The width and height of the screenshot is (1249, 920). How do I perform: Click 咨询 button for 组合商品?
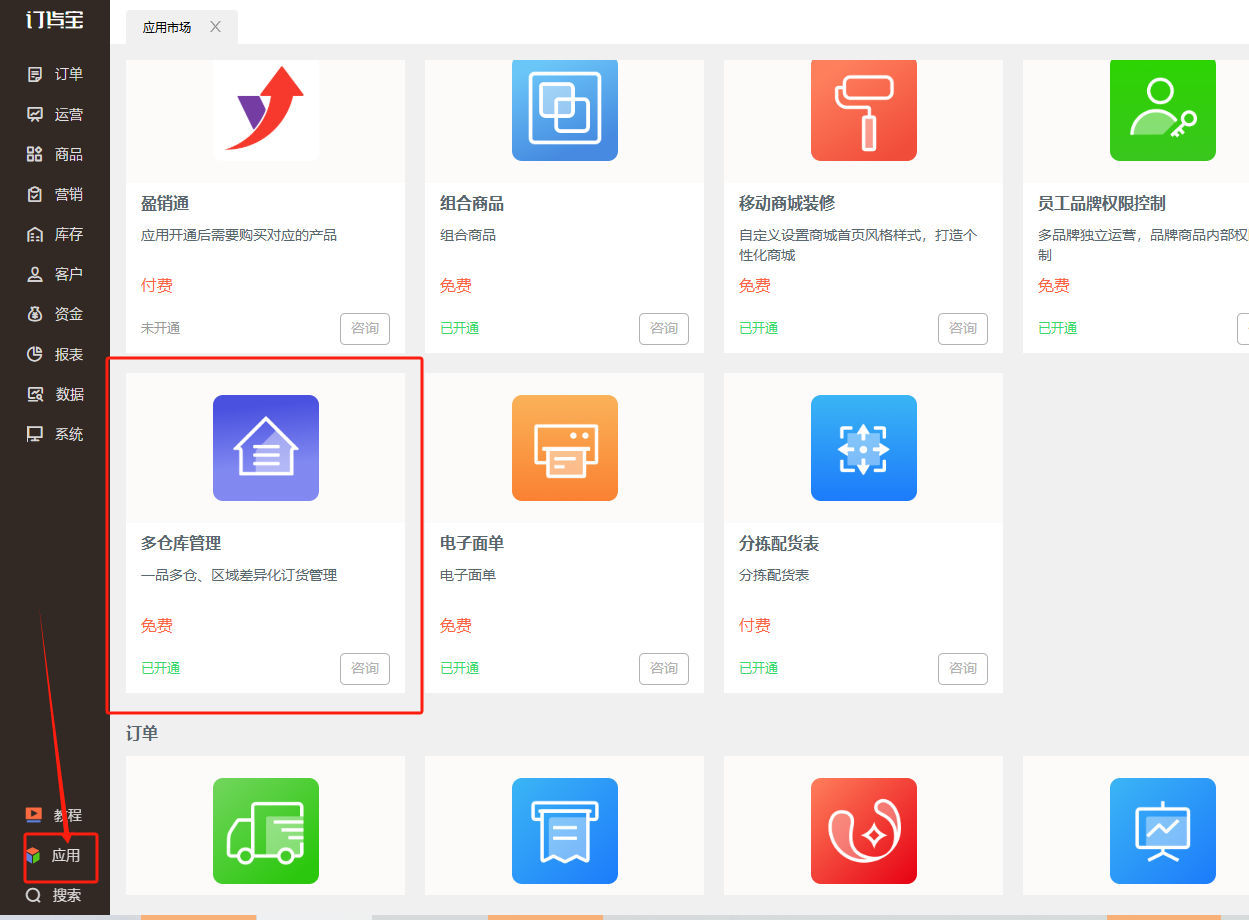[x=664, y=328]
